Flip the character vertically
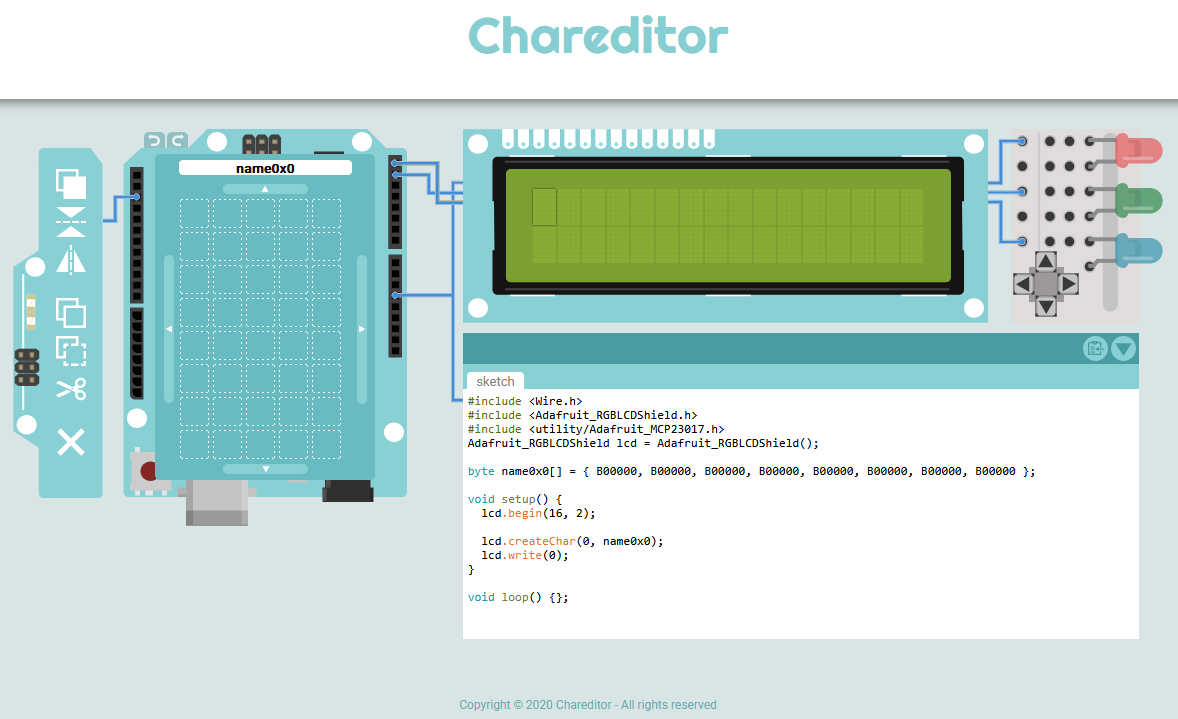 pos(71,221)
